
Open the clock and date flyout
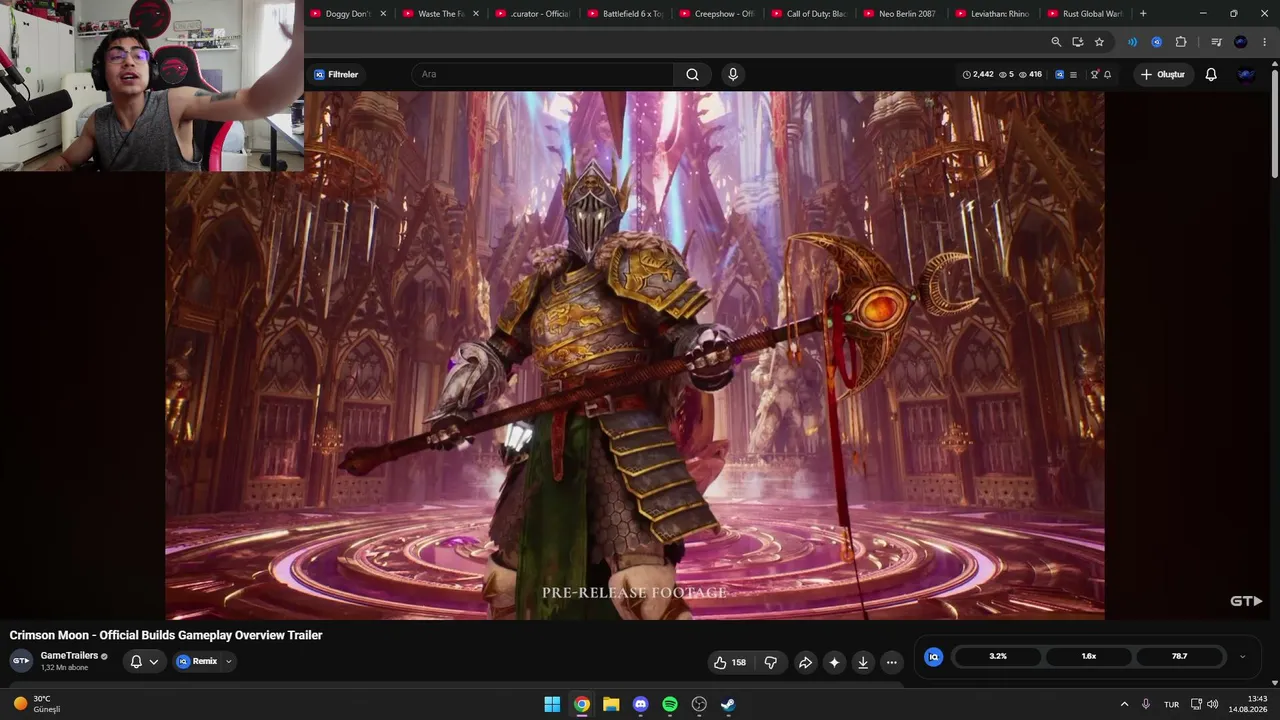(1248, 704)
